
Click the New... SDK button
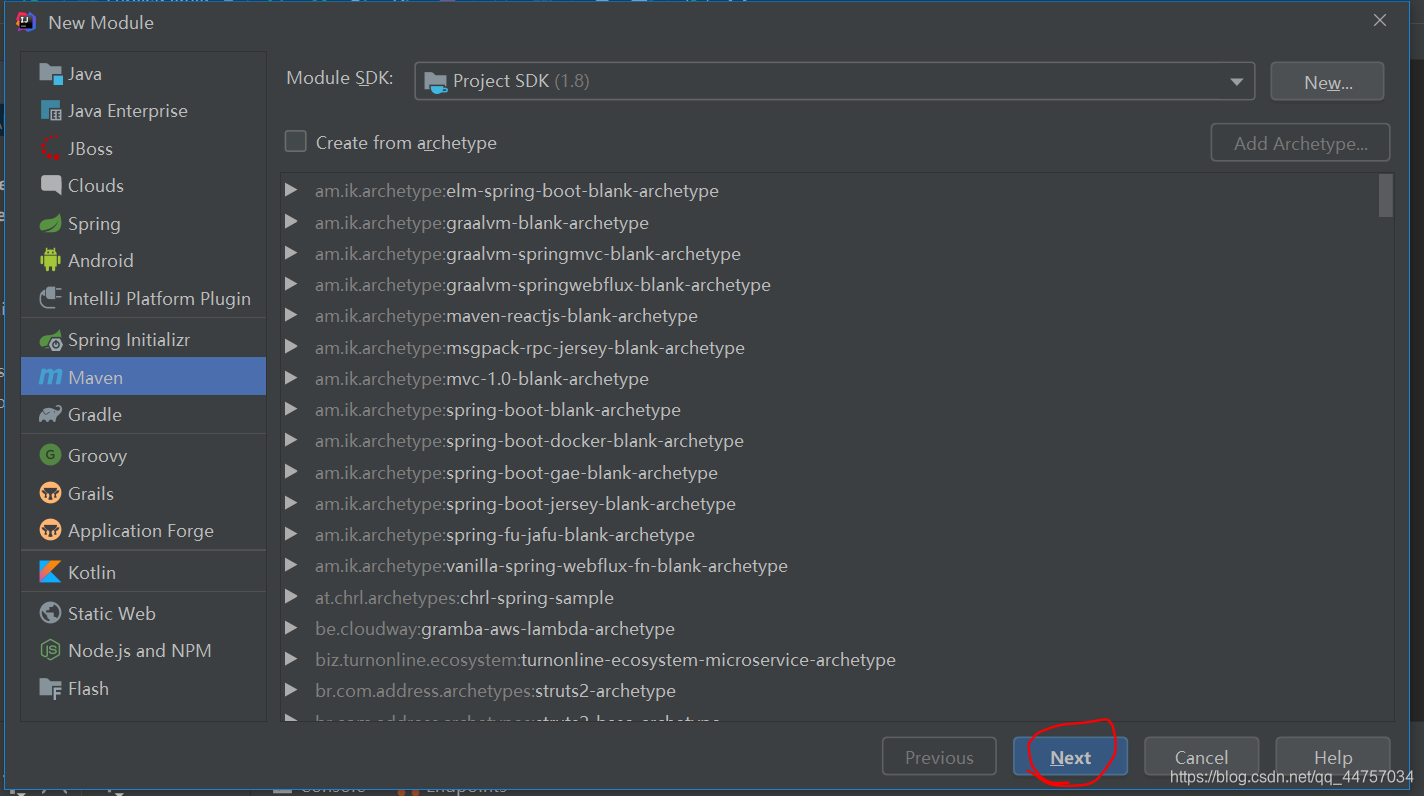click(1328, 82)
